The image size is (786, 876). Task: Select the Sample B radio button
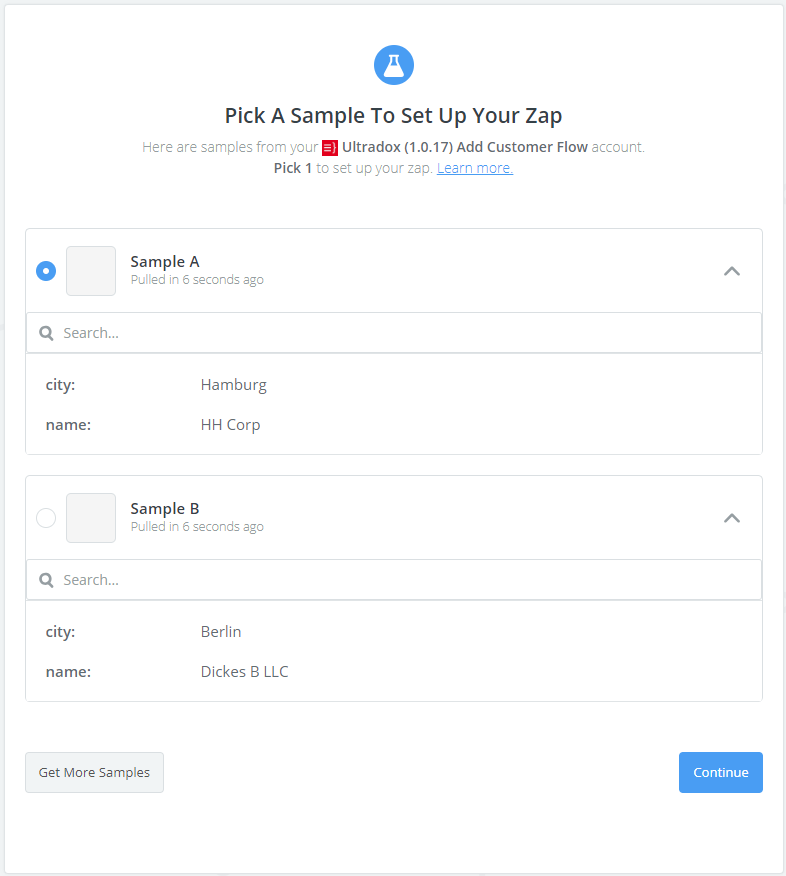[46, 518]
